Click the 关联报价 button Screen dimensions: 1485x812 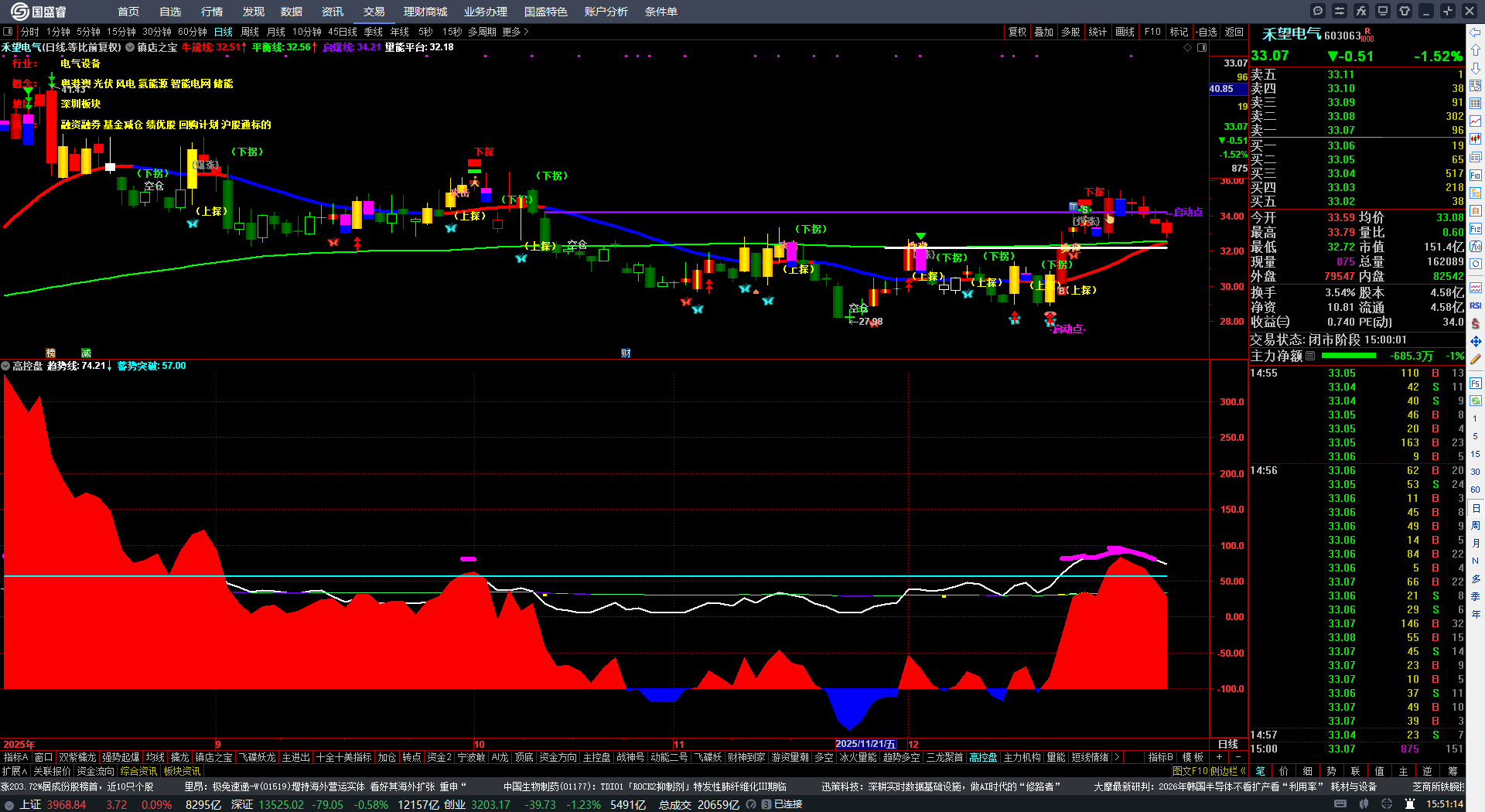[52, 771]
